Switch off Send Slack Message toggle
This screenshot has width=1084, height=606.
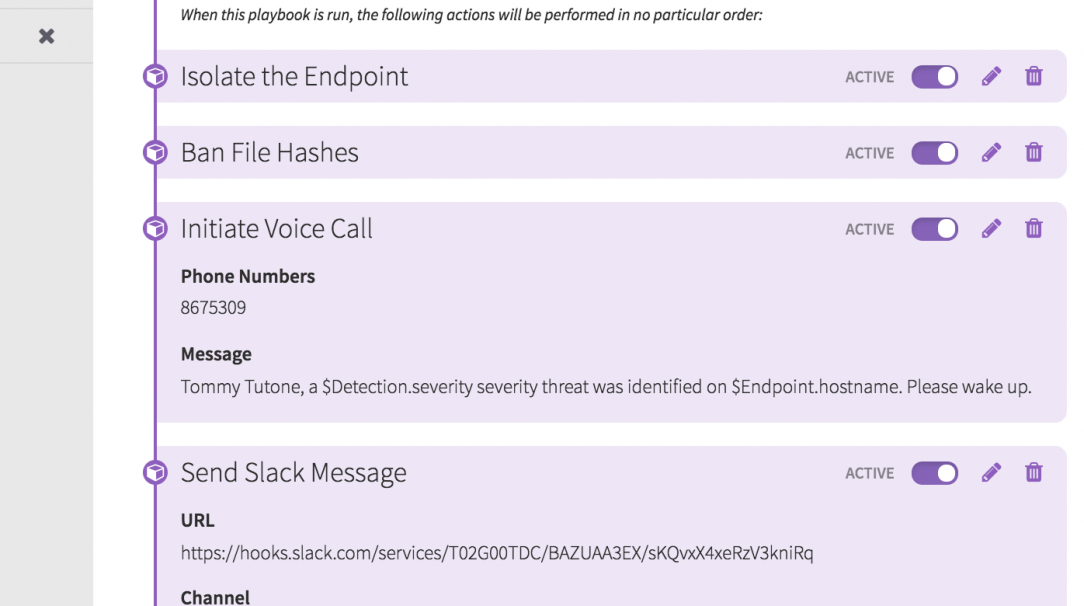pyautogui.click(x=934, y=473)
